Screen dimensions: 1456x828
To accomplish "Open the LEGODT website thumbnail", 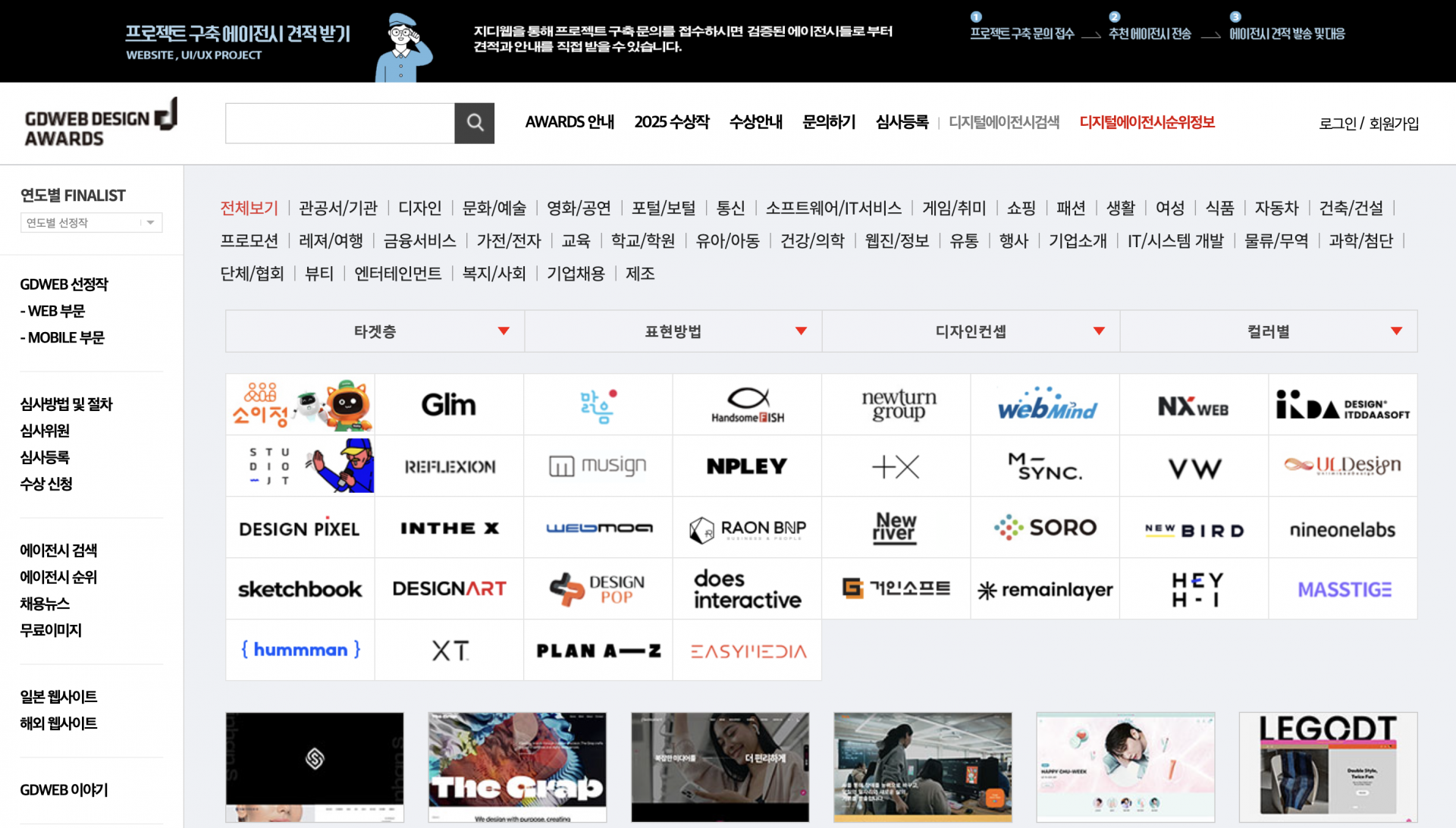I will pyautogui.click(x=1328, y=767).
